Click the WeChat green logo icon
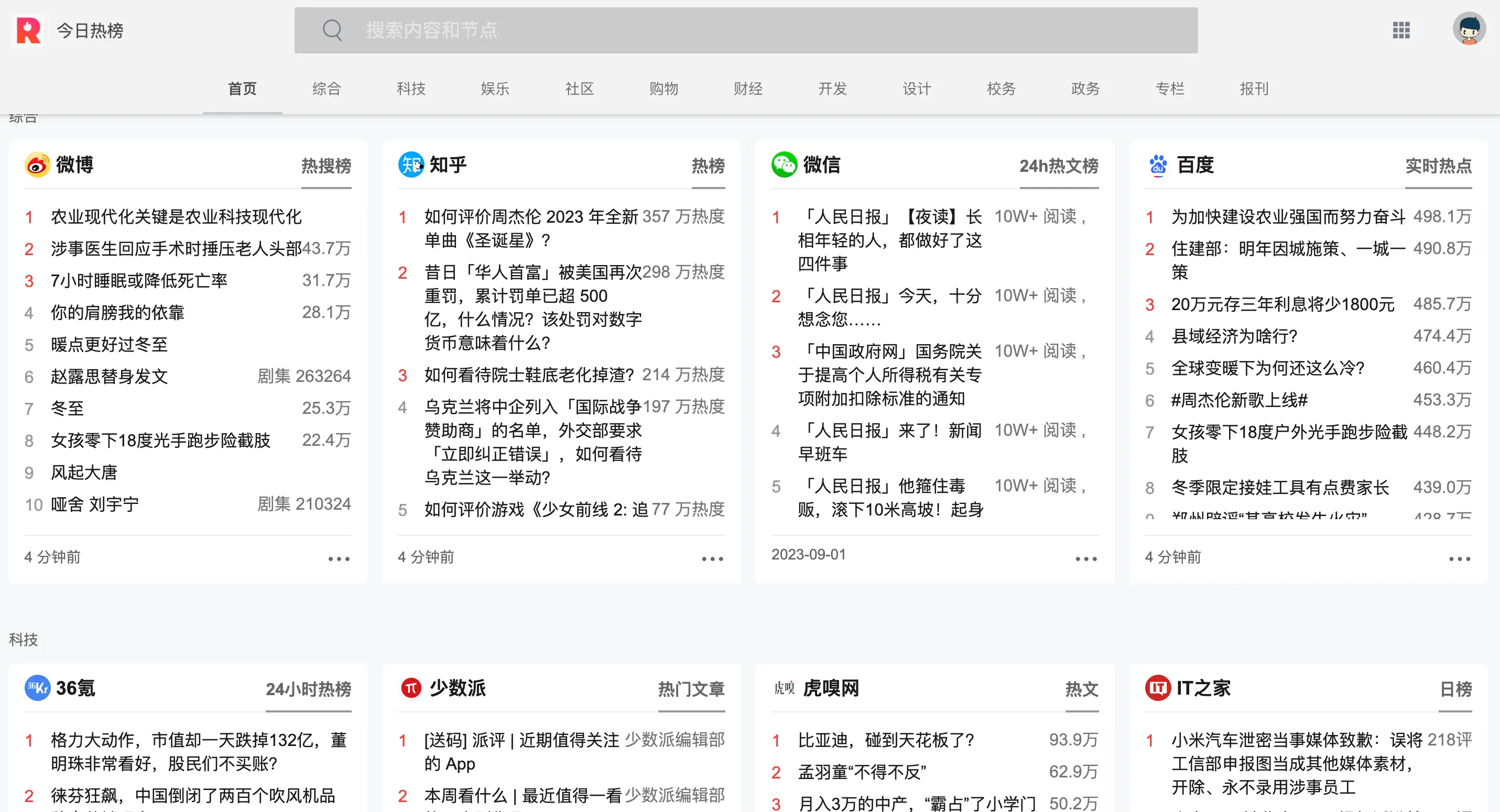This screenshot has height=812, width=1500. 785,166
